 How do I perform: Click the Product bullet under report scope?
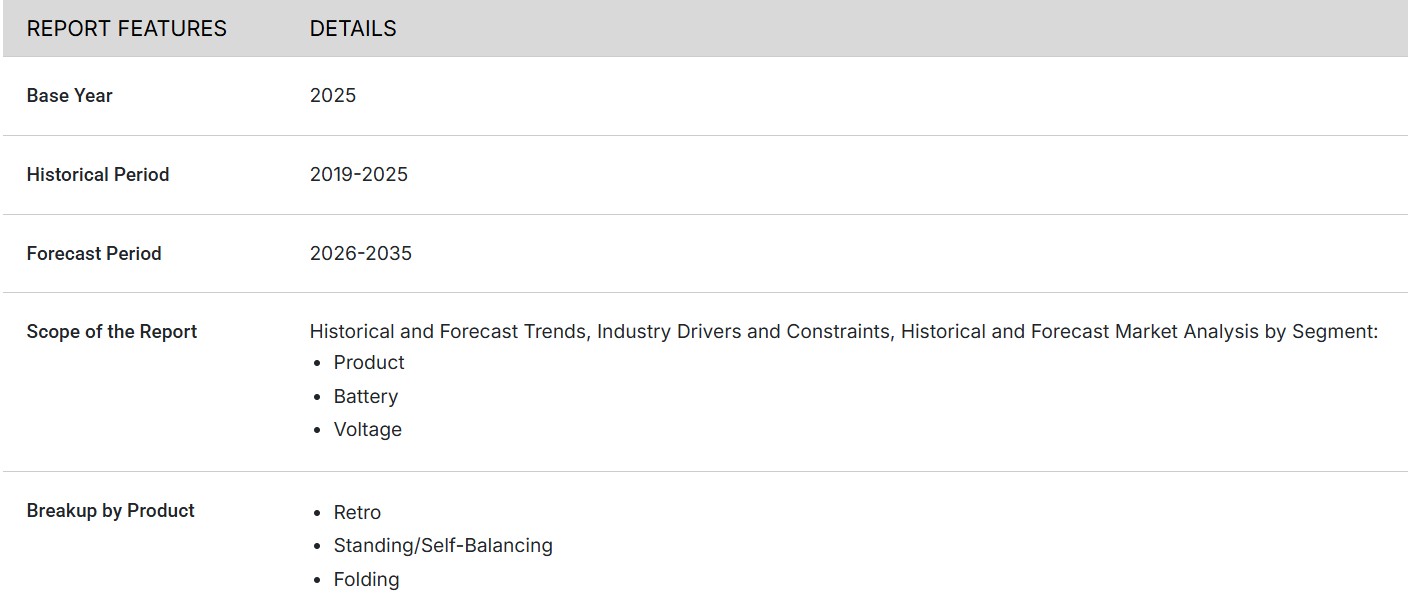click(369, 363)
